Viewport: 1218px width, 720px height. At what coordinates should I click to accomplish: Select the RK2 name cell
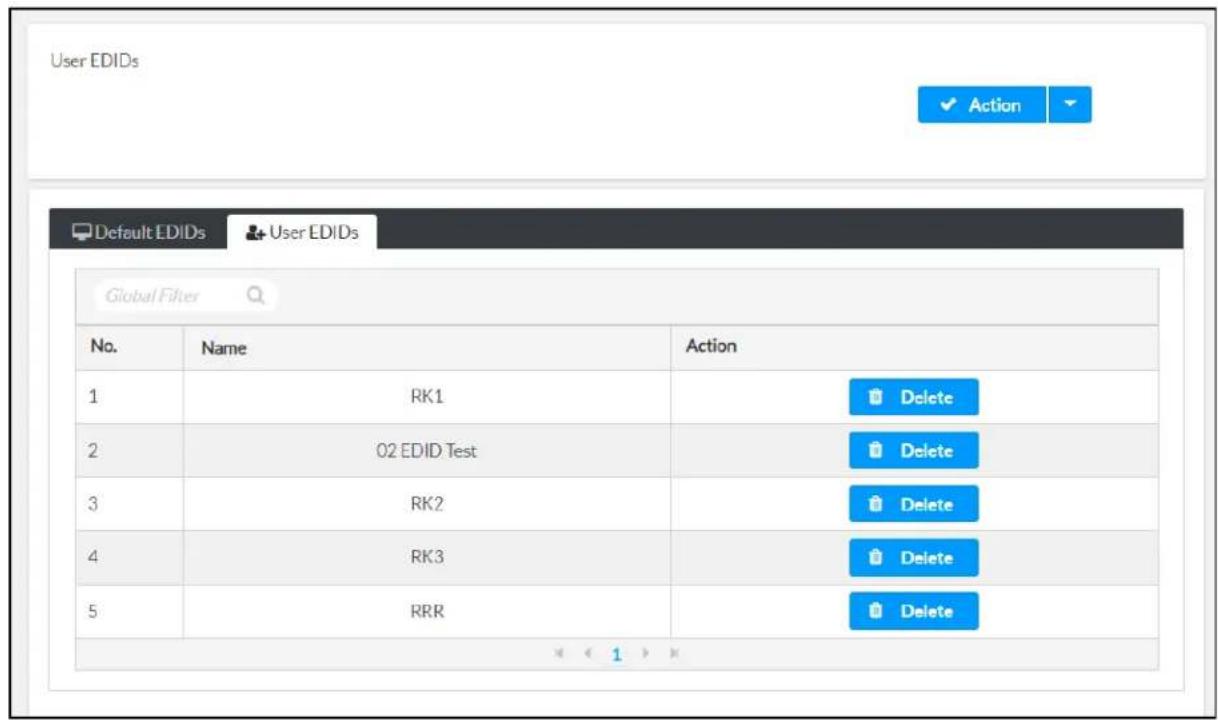[427, 504]
